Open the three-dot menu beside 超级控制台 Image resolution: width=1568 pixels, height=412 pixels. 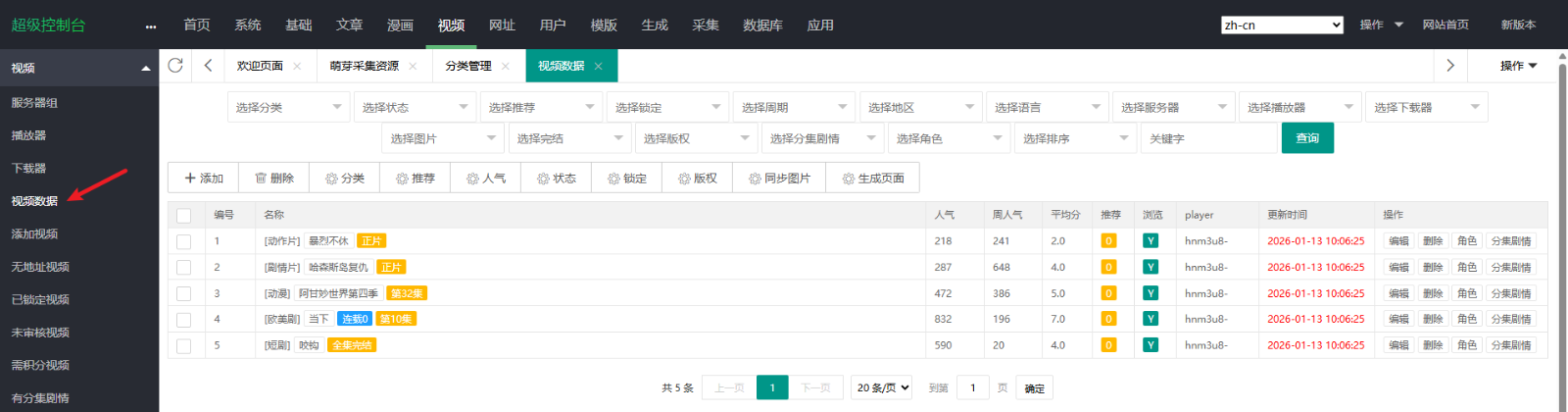click(150, 26)
